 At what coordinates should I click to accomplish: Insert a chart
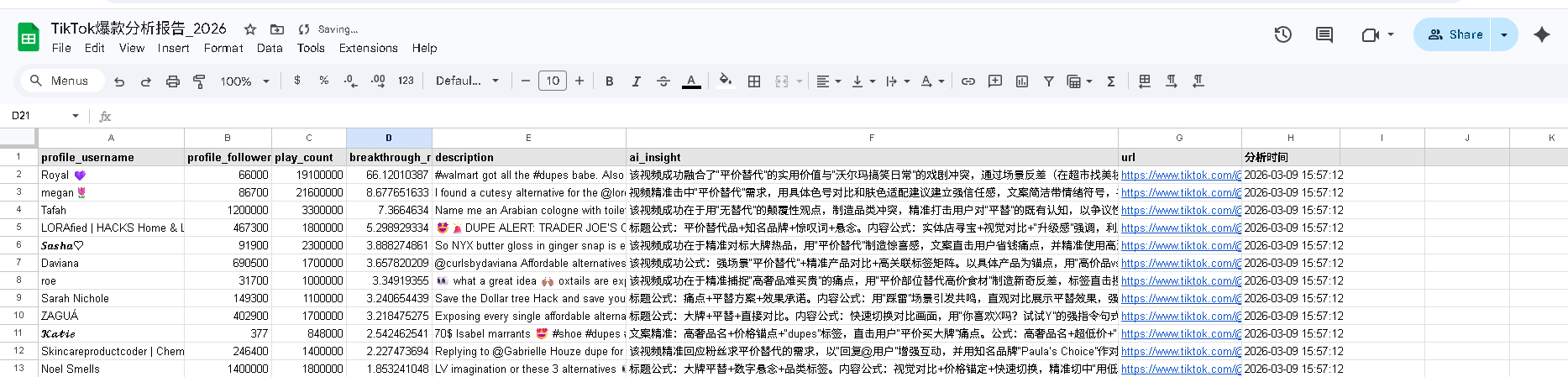tap(1022, 81)
